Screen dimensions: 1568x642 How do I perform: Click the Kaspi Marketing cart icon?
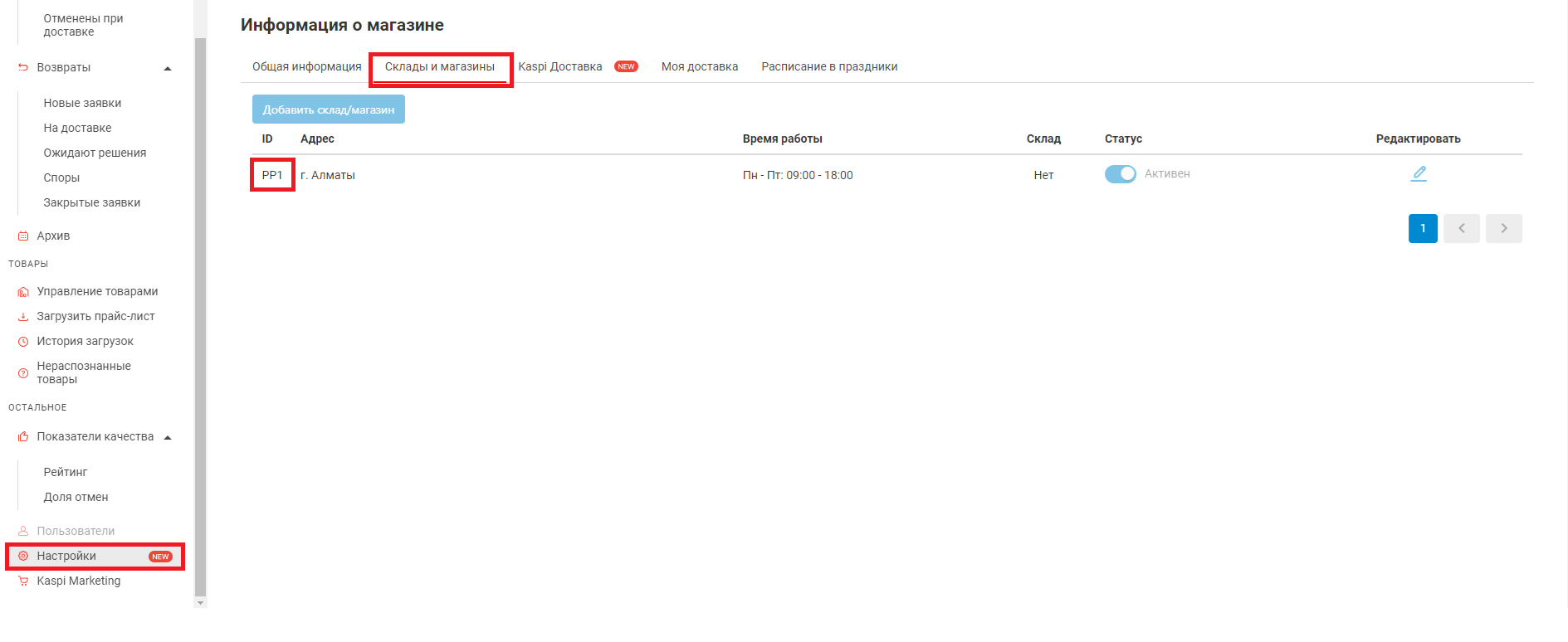(23, 581)
